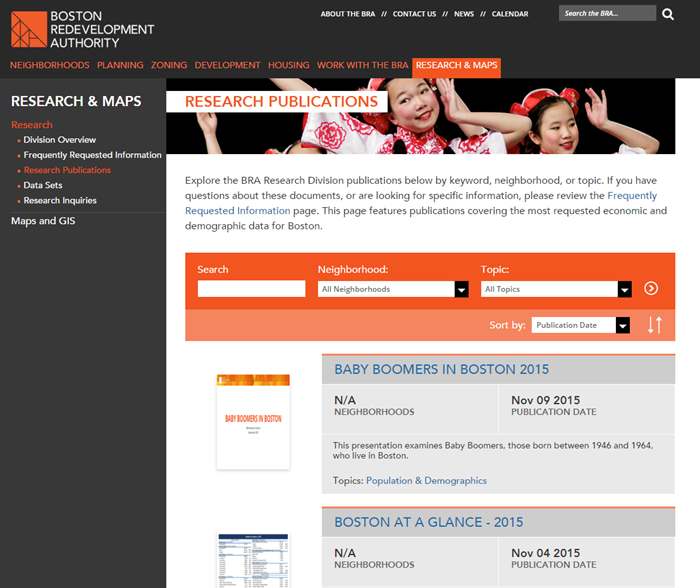
Task: Open the Boston at a Glance - 2015 title
Action: pos(428,522)
